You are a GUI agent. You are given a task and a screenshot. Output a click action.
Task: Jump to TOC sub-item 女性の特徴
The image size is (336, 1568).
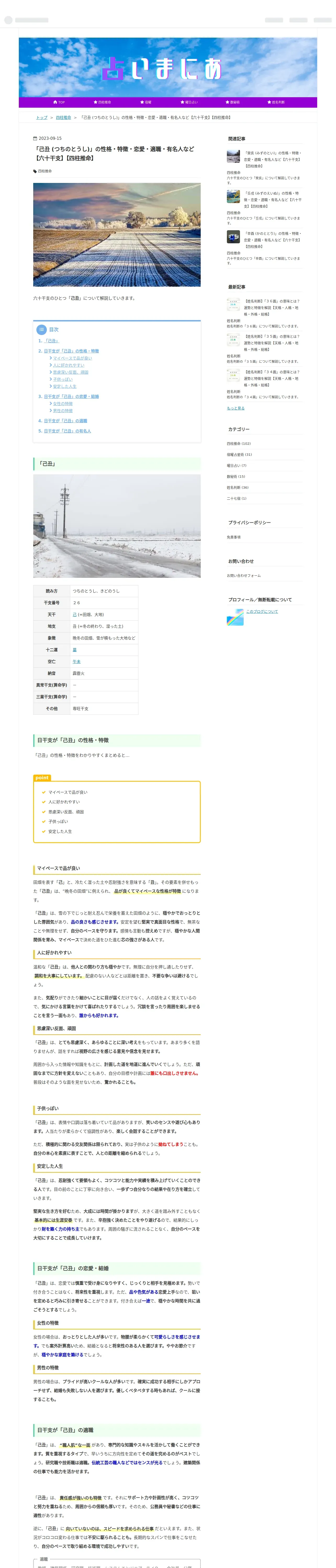[63, 403]
